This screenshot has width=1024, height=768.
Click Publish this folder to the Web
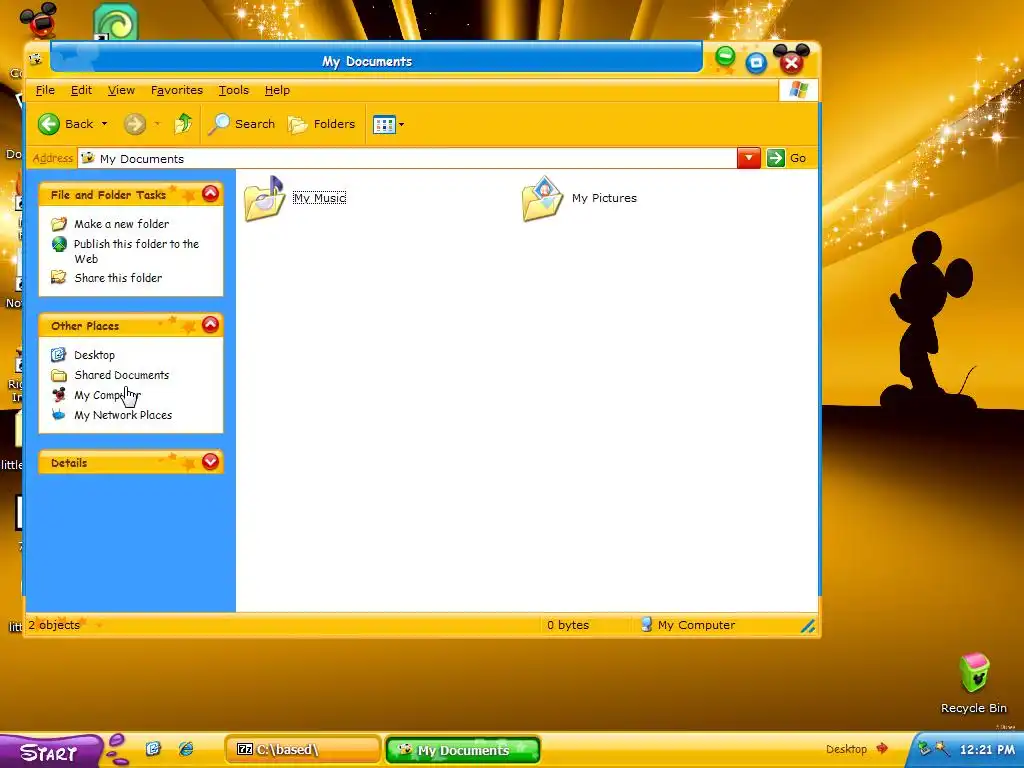(136, 251)
